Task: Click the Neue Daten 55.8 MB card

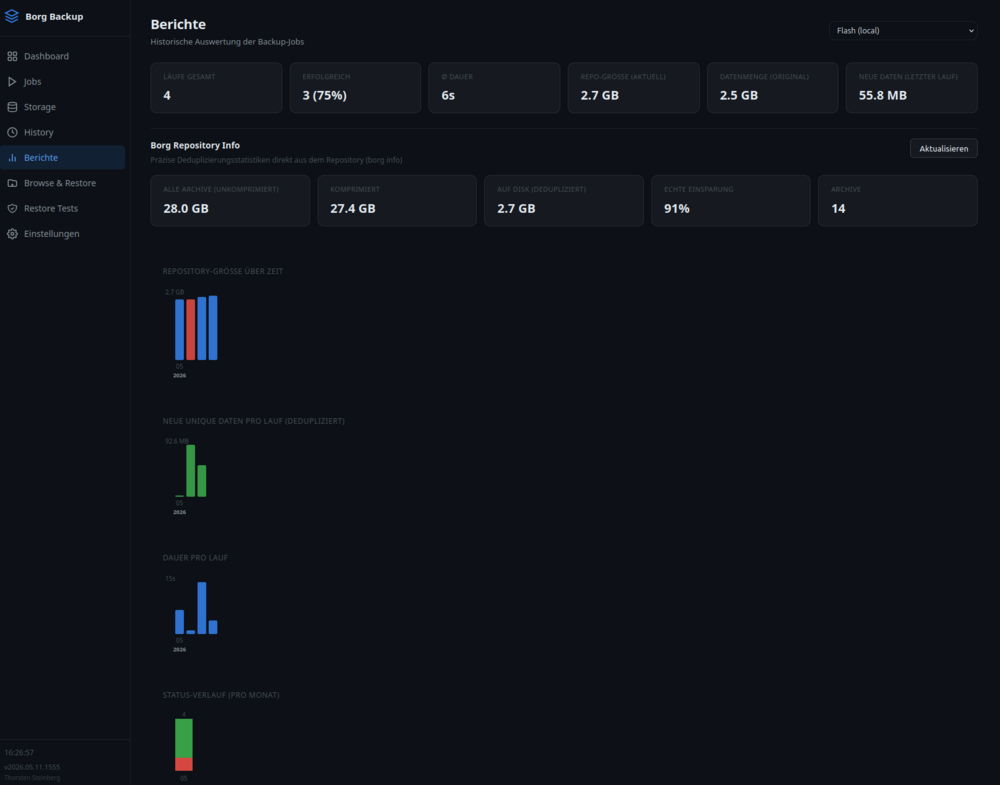Action: point(911,88)
